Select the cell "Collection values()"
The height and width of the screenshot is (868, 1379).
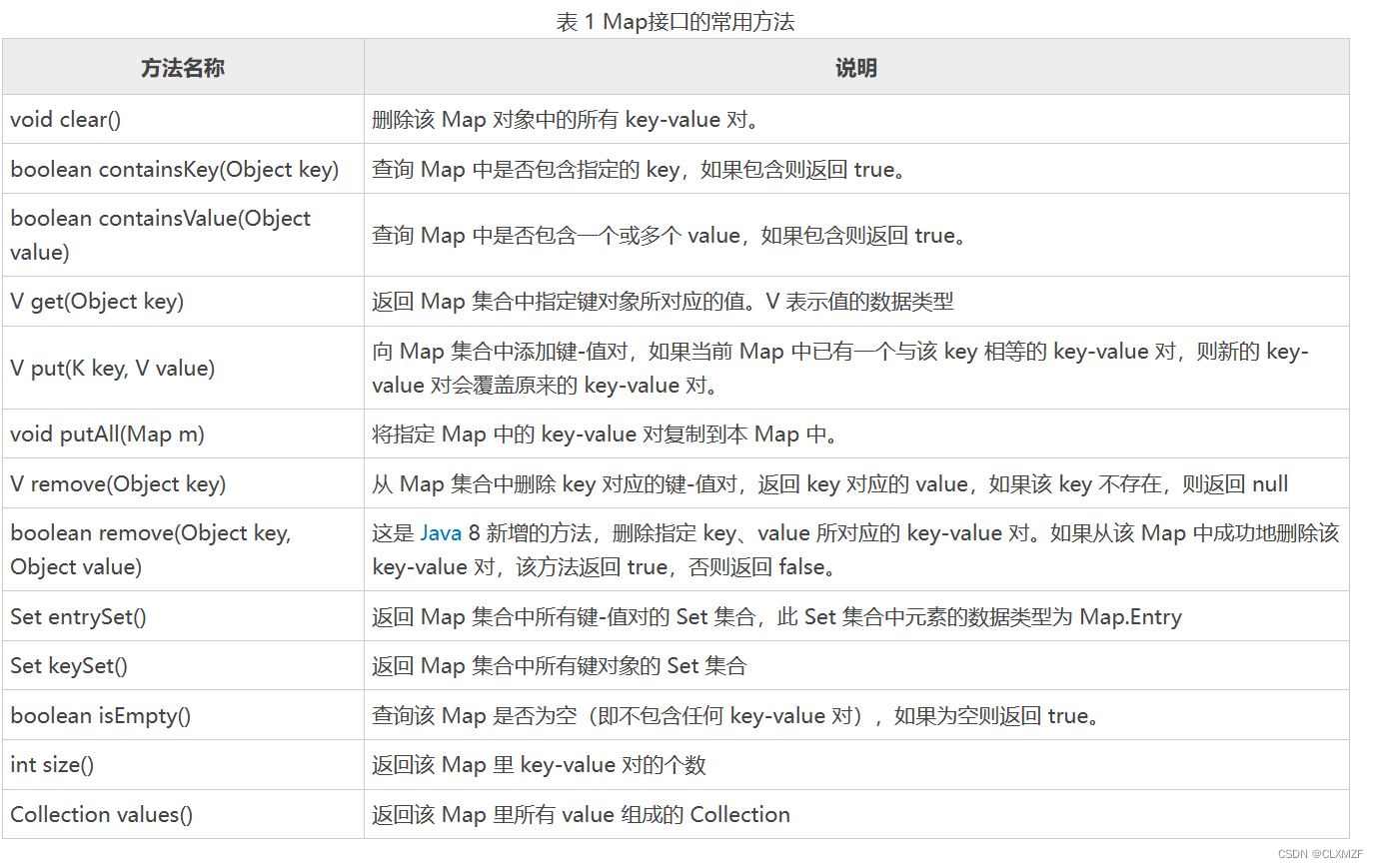[183, 814]
